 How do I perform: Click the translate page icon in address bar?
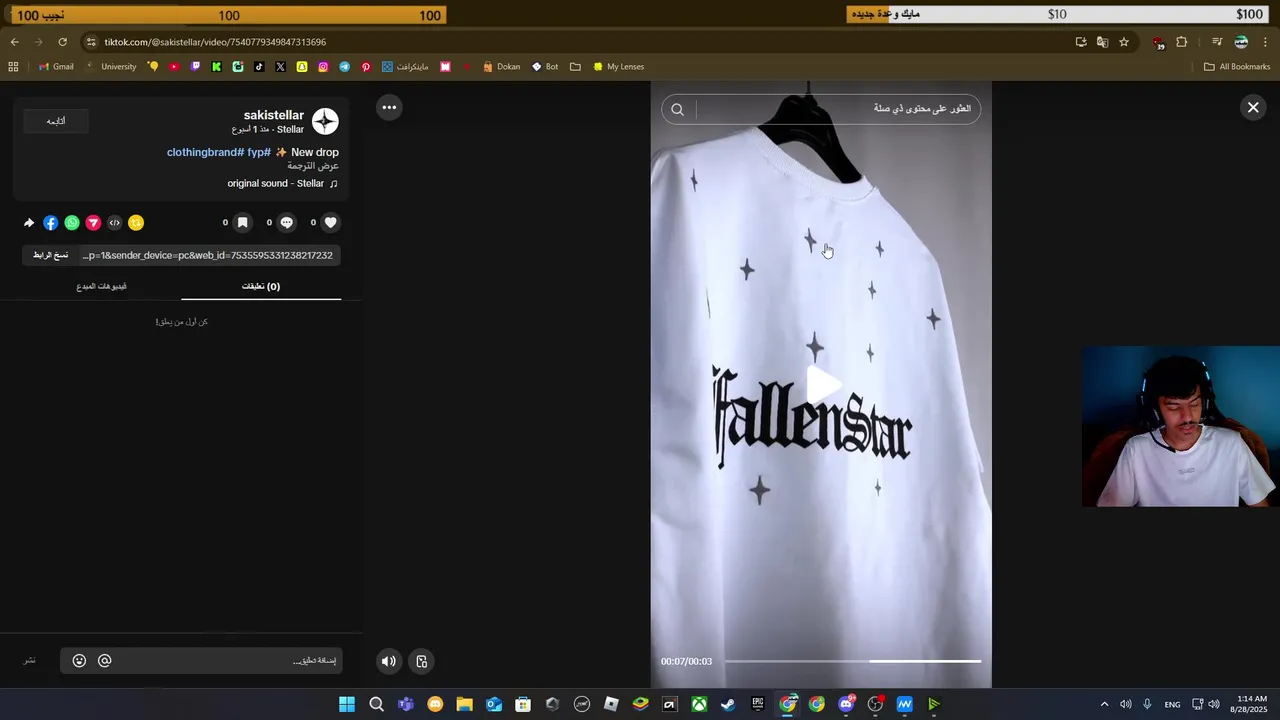(1102, 42)
